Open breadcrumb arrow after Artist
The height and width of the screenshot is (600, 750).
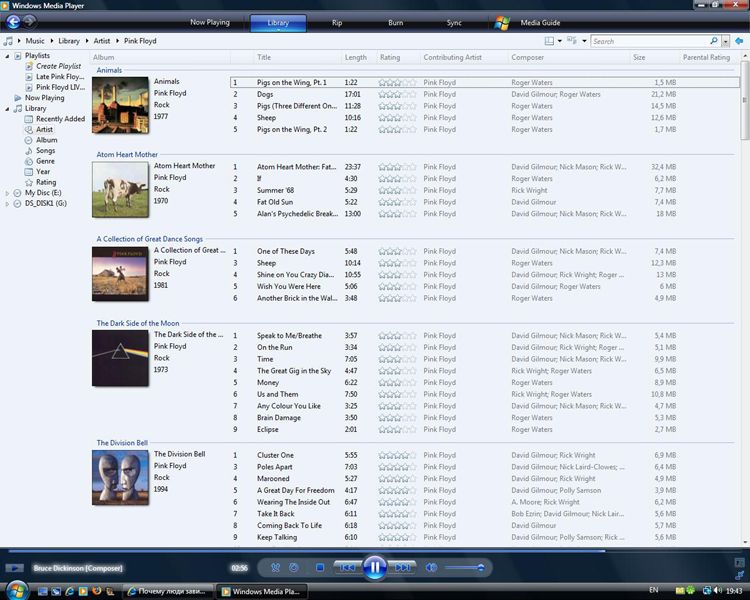click(117, 41)
